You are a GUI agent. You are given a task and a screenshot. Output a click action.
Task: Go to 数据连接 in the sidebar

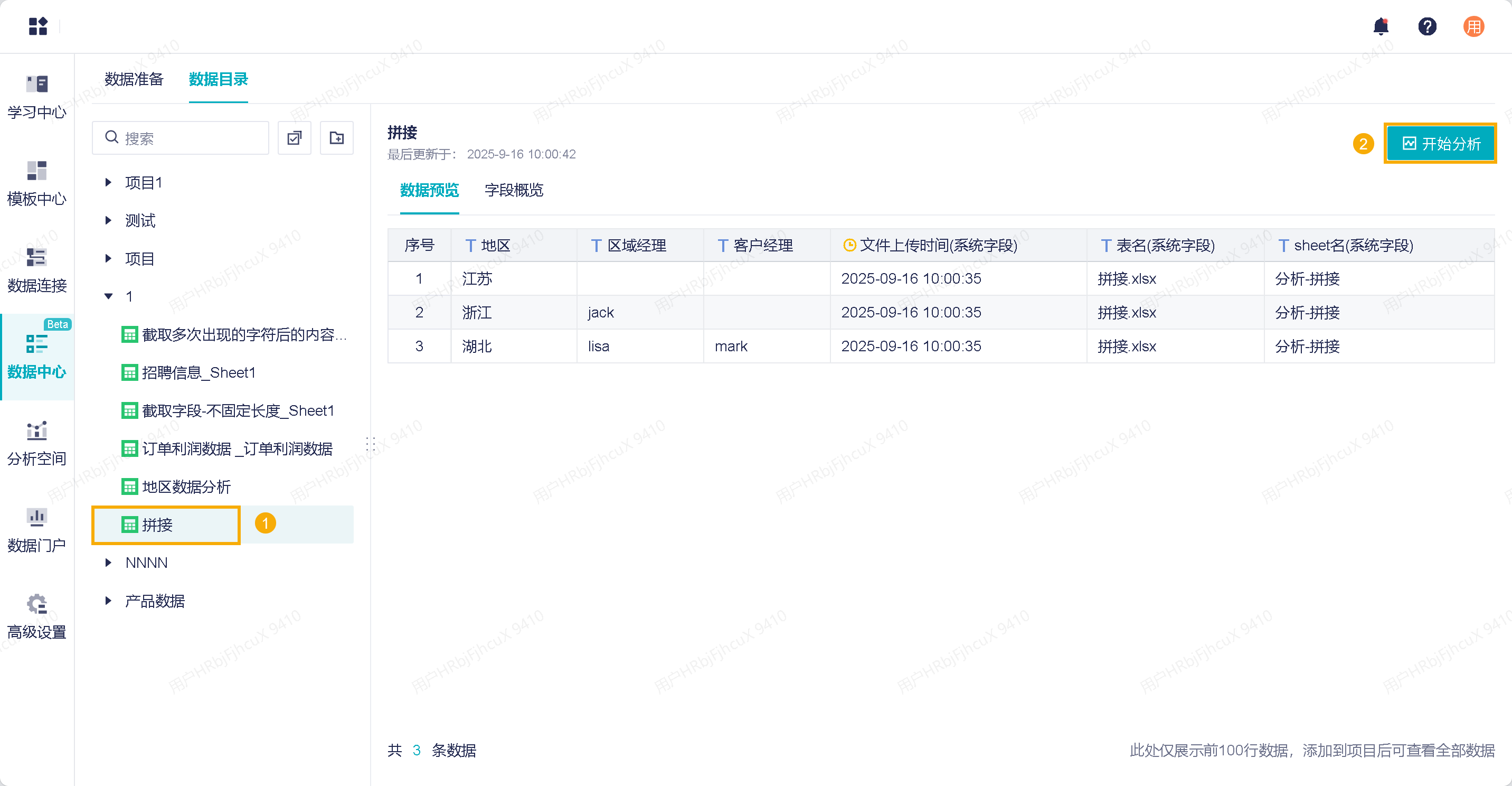pyautogui.click(x=37, y=269)
